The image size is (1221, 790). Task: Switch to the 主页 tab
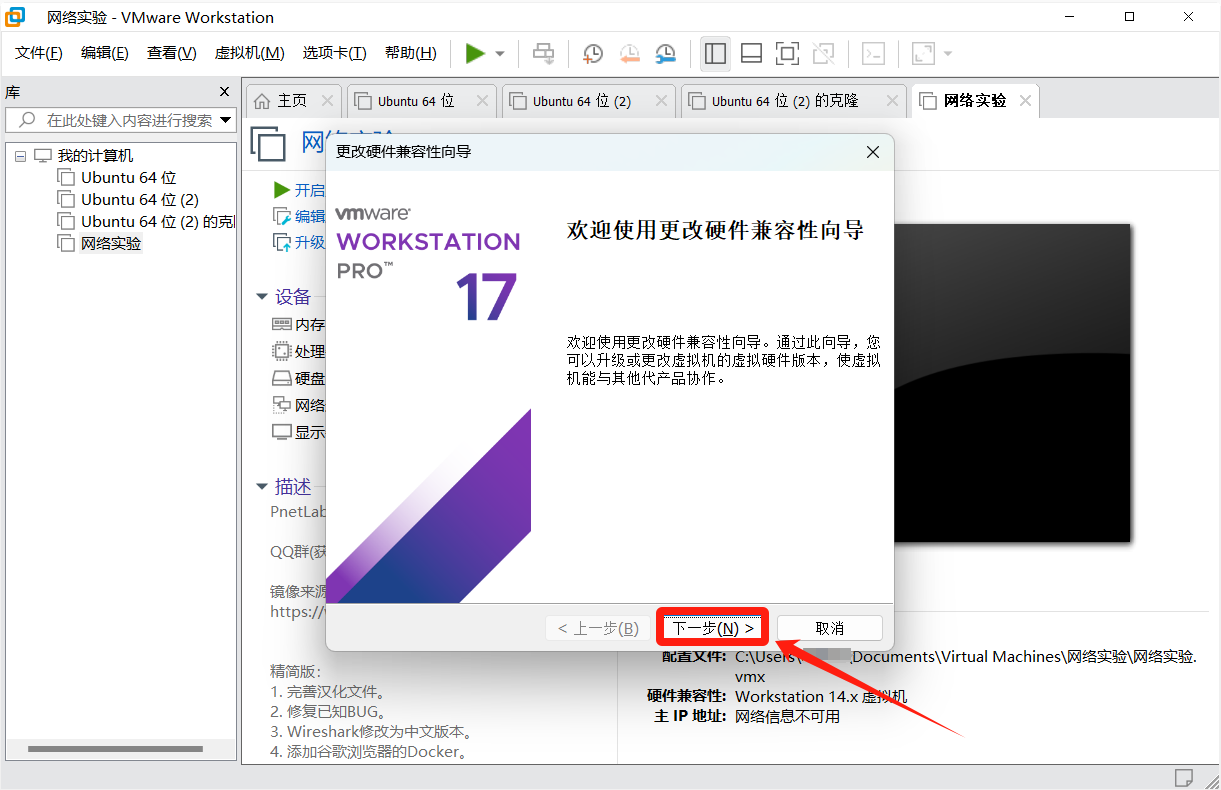[x=281, y=101]
